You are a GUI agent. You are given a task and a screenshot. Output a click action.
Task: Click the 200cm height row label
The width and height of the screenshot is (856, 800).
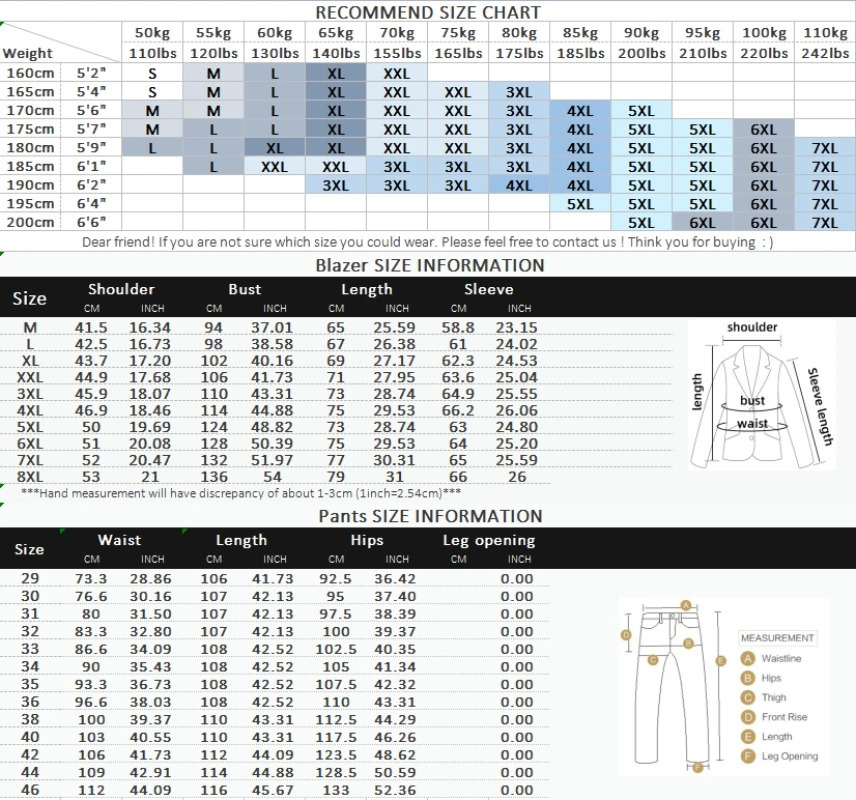28,222
